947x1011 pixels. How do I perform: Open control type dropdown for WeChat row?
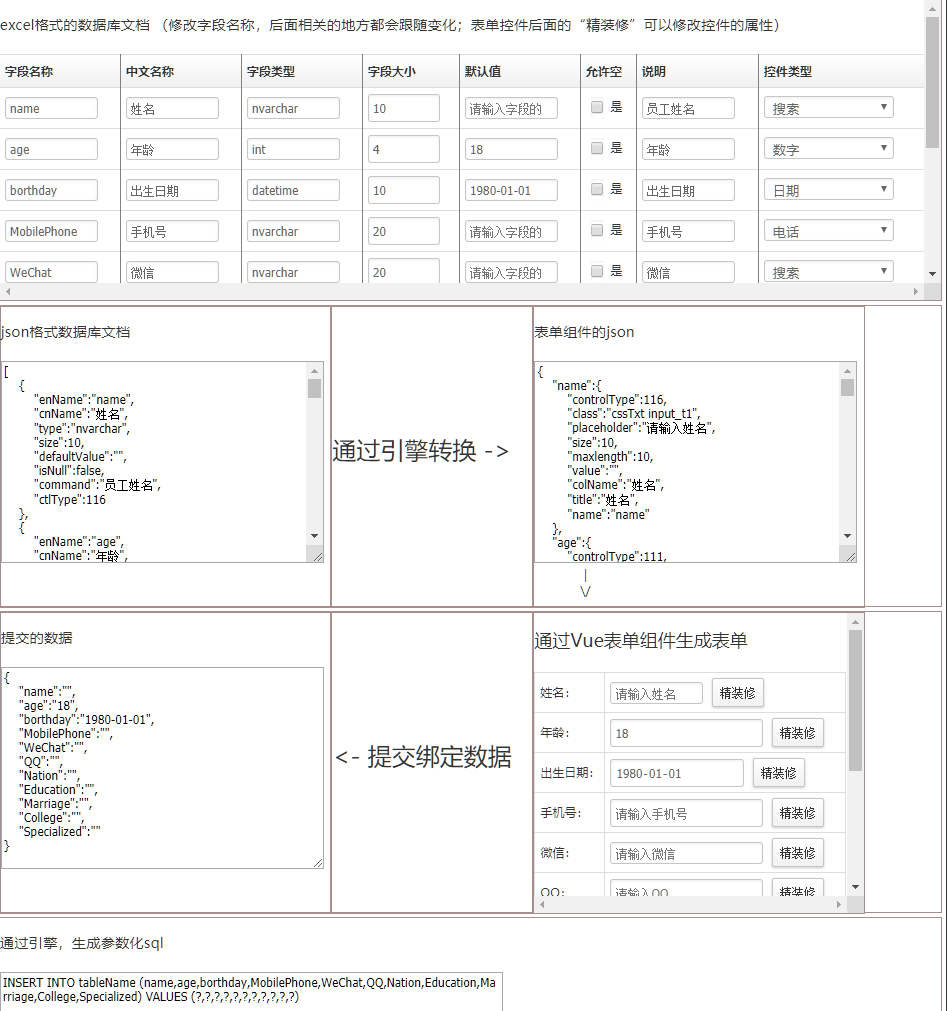[x=828, y=271]
